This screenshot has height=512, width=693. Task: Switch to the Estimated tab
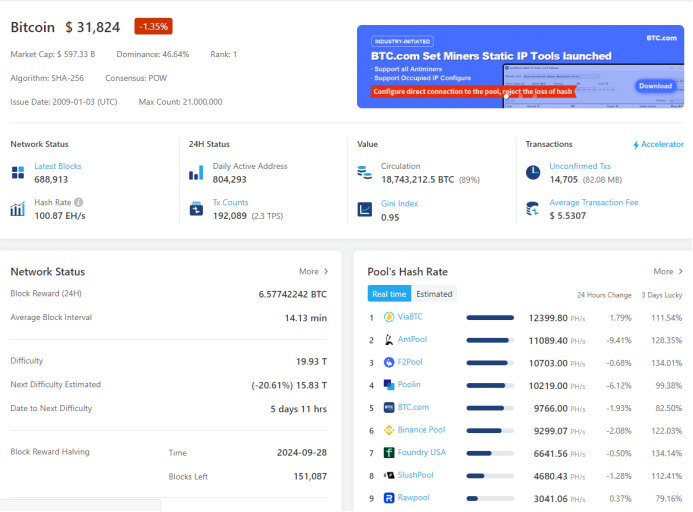[x=434, y=294]
